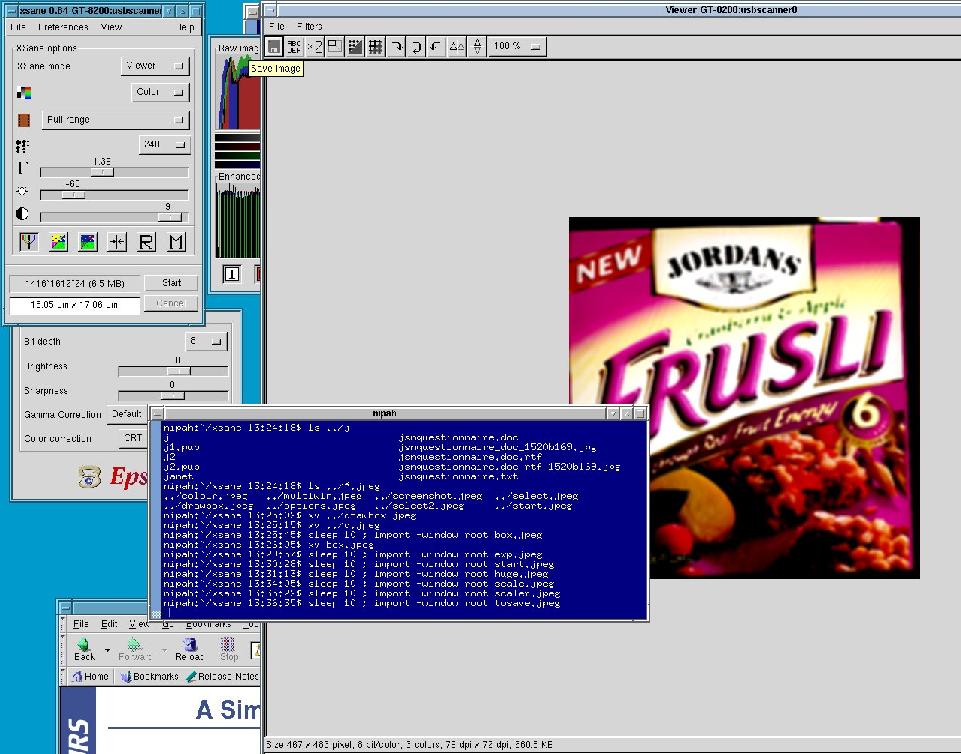Click the restore-to-center arrows icon in xsane
Image resolution: width=961 pixels, height=754 pixels.
(x=117, y=242)
